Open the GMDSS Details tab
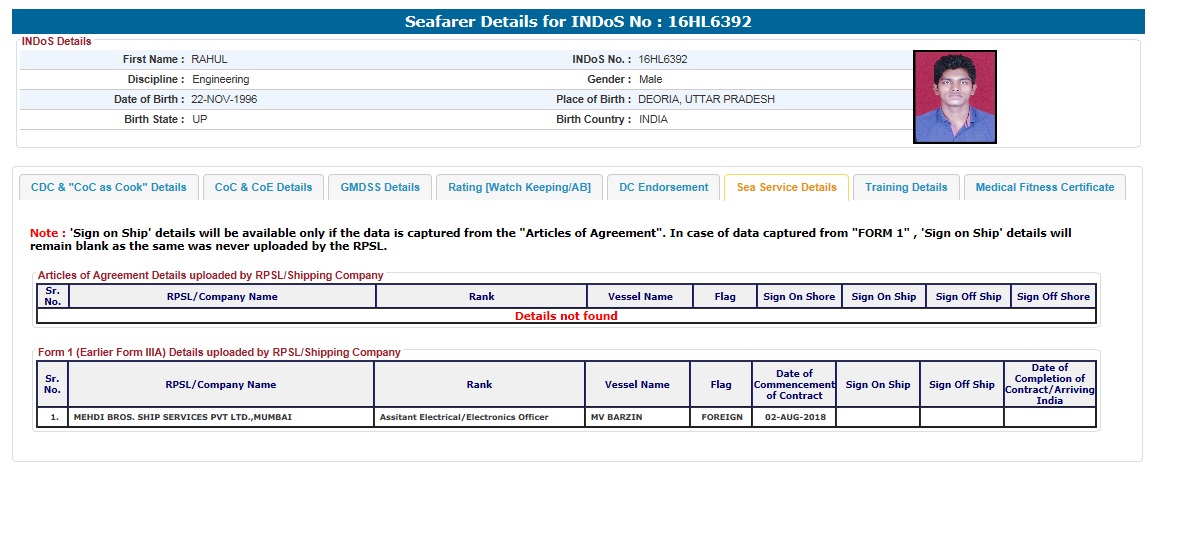Screen dimensions: 1181x550 (x=380, y=187)
